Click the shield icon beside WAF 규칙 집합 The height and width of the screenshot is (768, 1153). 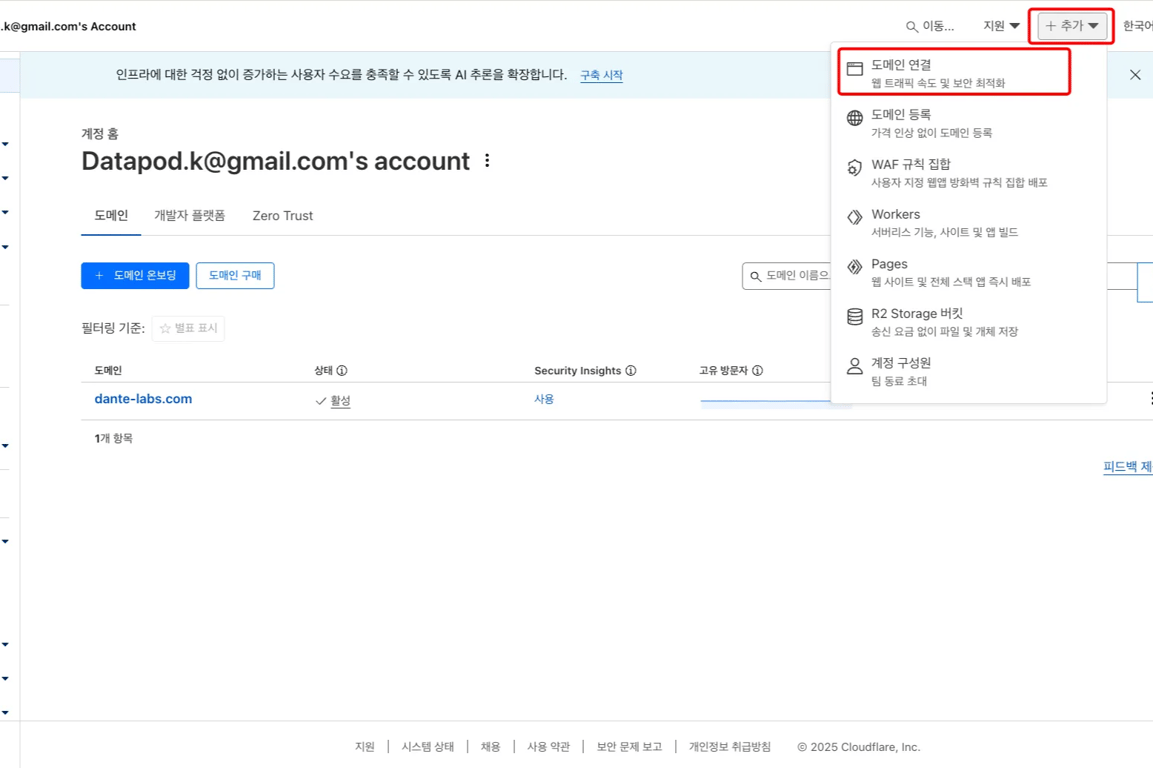854,168
